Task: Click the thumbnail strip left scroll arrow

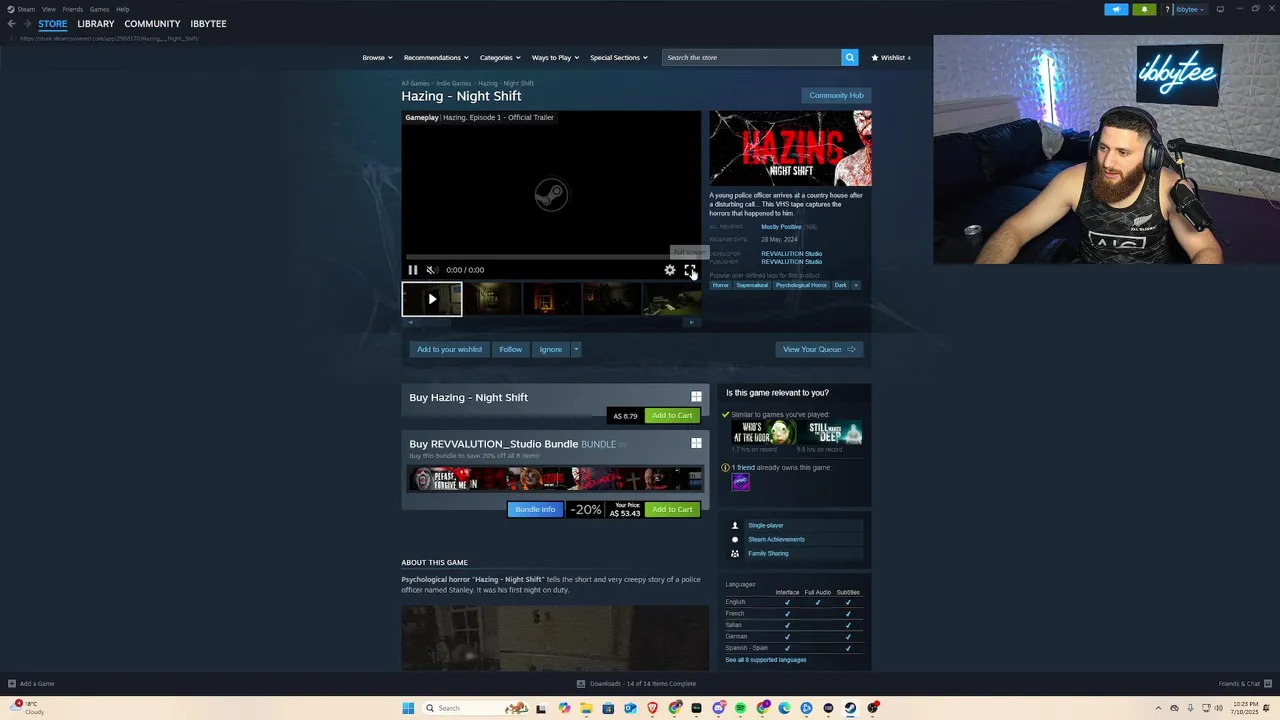Action: [410, 322]
